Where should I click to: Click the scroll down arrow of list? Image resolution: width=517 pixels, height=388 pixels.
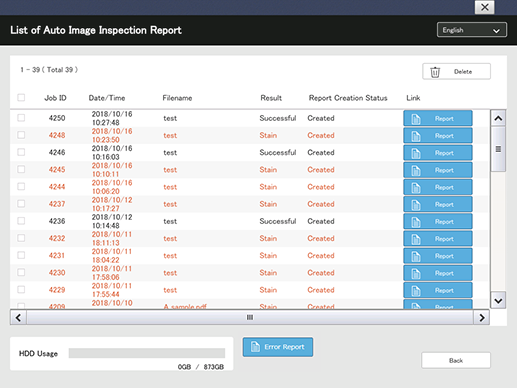coord(498,301)
